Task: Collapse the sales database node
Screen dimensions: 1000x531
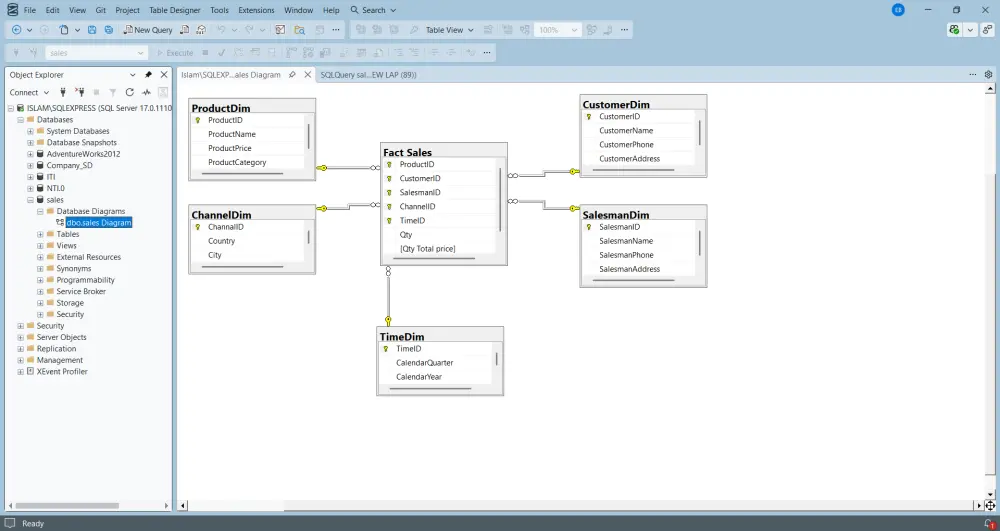Action: pos(30,200)
